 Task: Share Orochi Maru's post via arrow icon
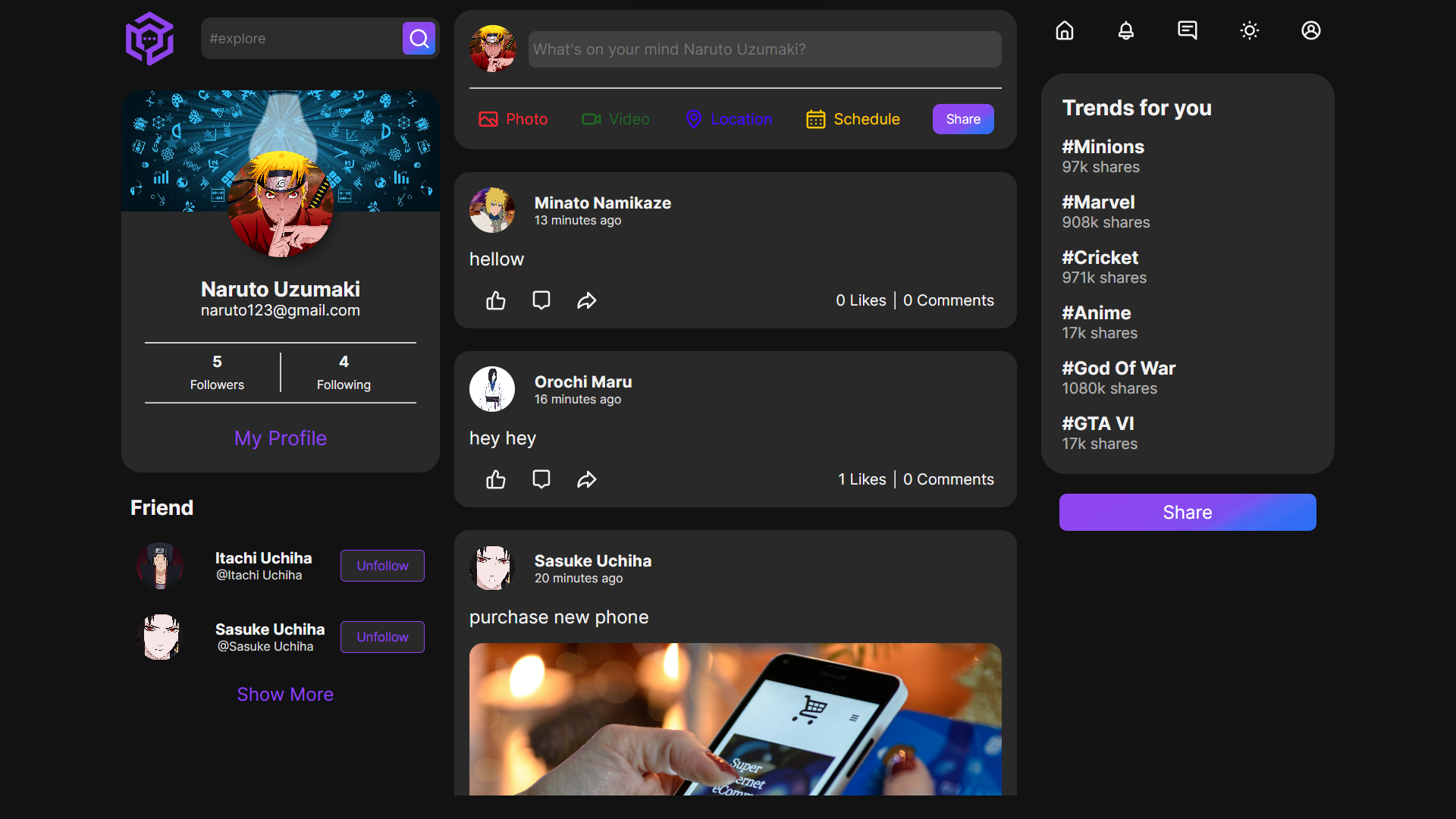587,479
